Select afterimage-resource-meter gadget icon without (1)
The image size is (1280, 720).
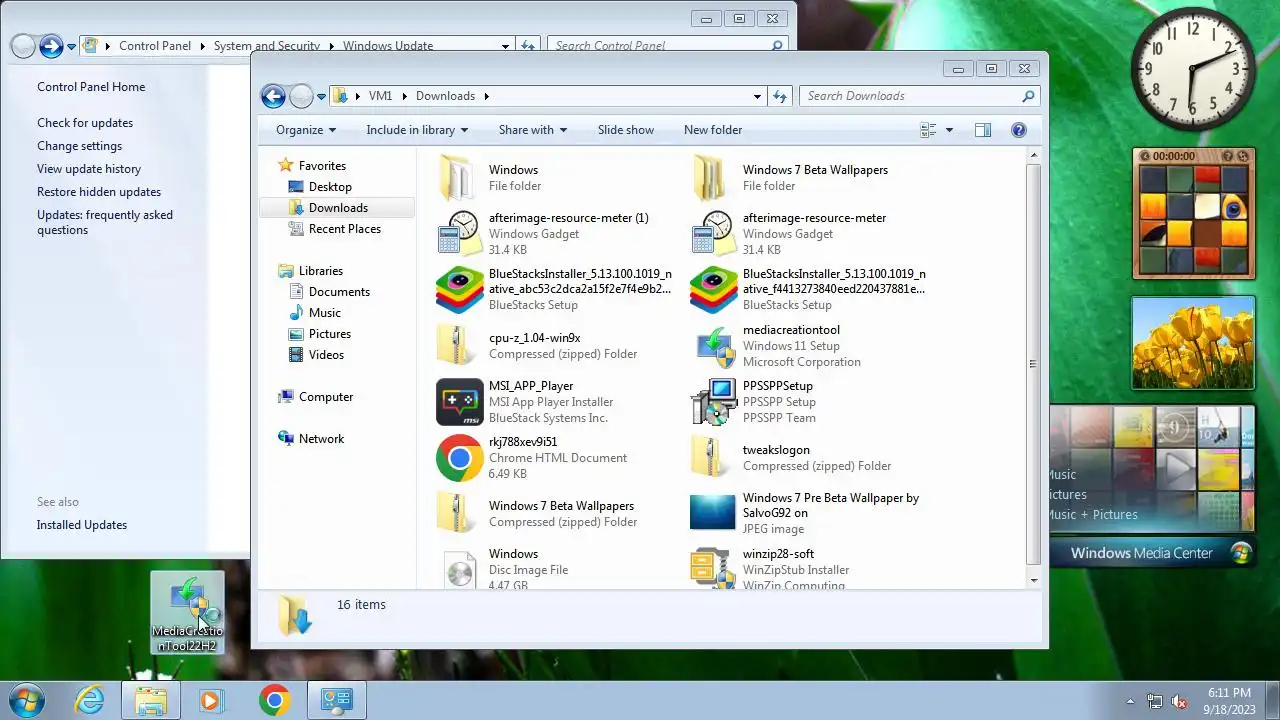713,234
